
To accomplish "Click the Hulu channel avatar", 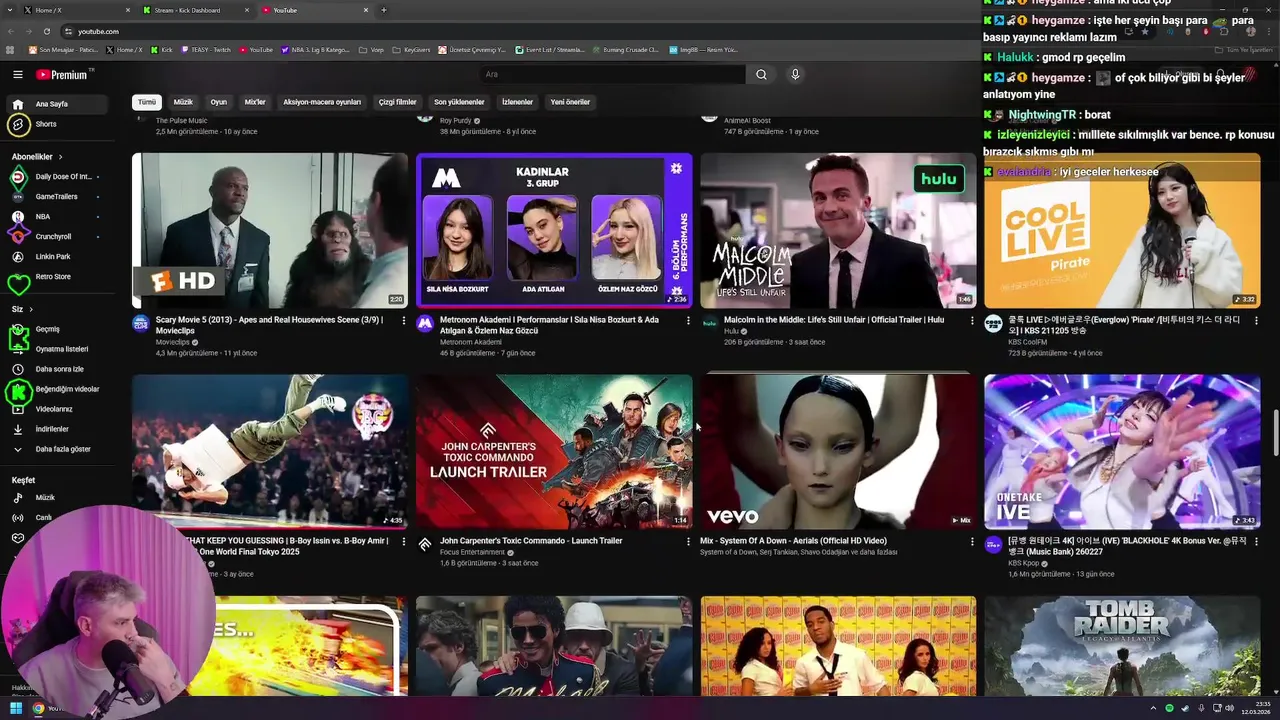I will tap(709, 323).
